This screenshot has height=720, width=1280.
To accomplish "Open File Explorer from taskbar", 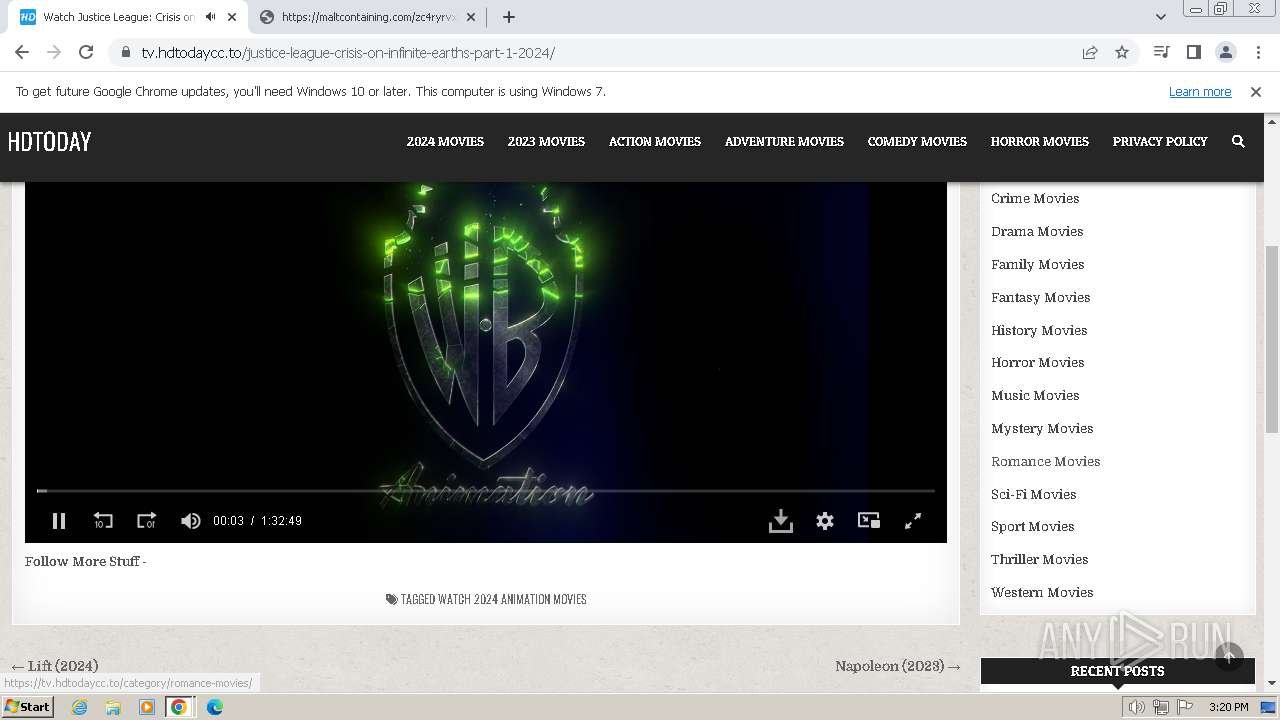I will (x=113, y=707).
